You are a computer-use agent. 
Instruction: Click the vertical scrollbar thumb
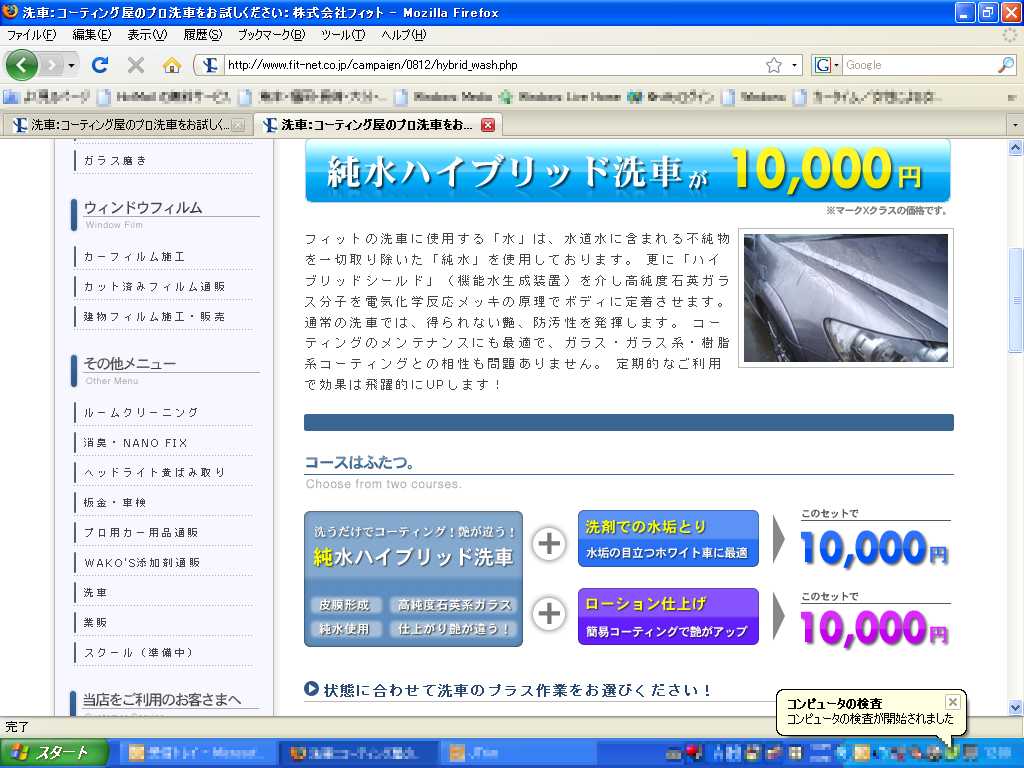(1016, 300)
